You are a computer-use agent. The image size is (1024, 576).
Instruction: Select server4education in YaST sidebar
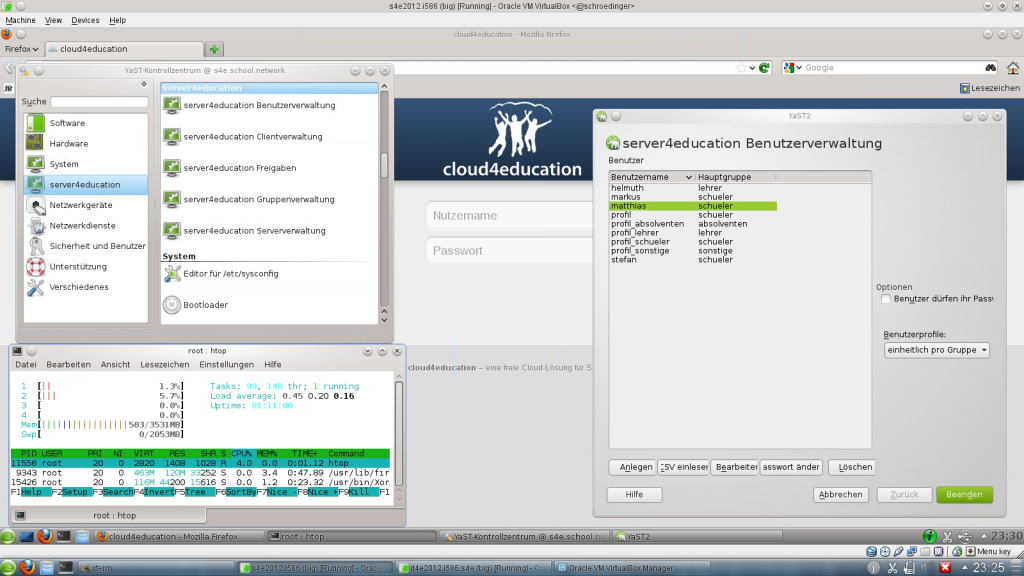[86, 185]
